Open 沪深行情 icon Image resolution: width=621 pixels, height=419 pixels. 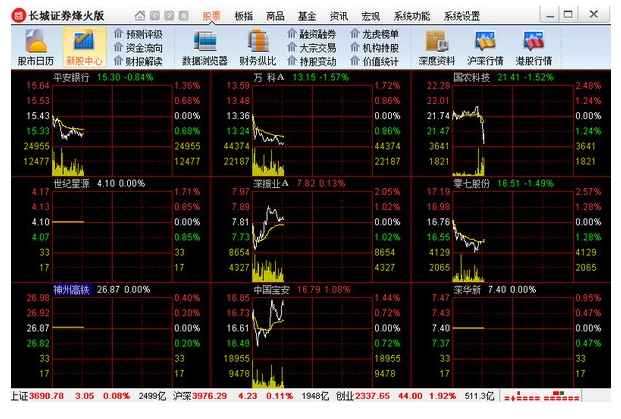[x=485, y=48]
